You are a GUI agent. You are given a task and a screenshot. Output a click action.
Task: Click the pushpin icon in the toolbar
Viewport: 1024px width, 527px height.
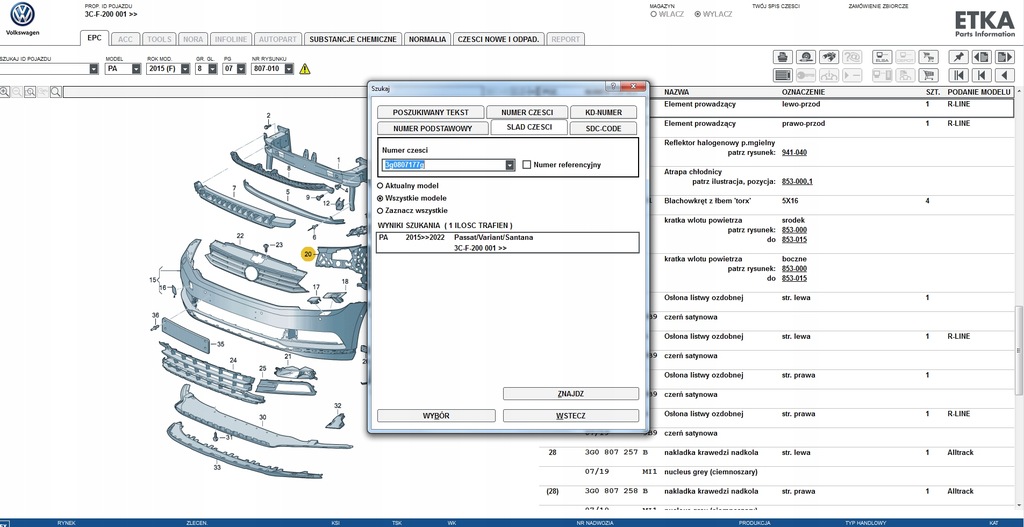point(960,57)
